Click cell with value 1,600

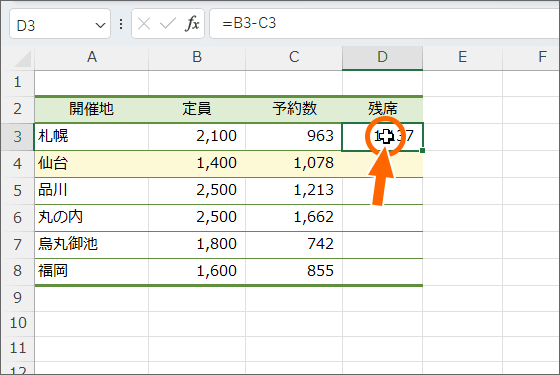(197, 271)
